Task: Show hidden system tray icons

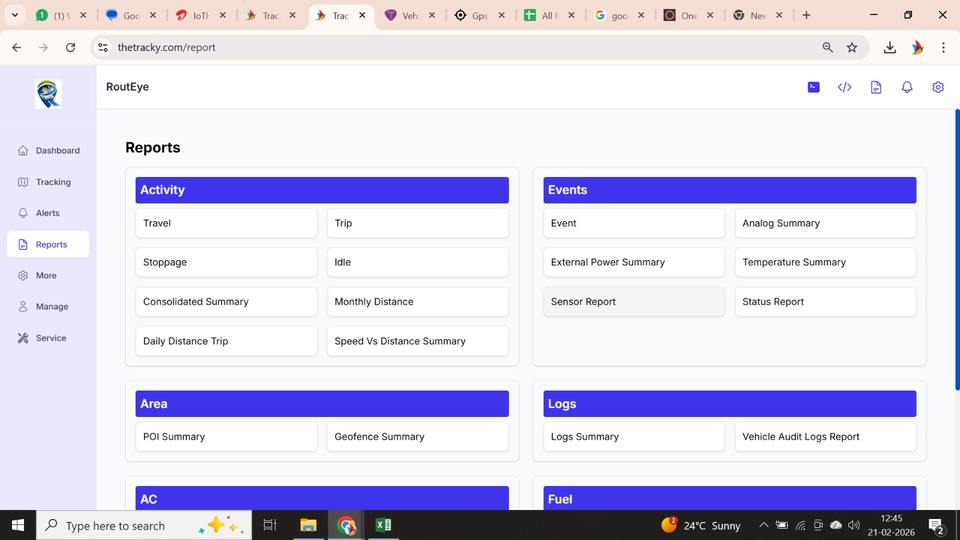Action: [763, 525]
